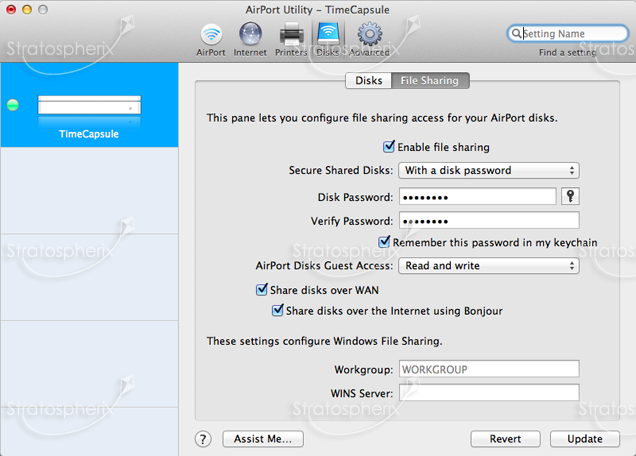Click the 'TimeCapsule' label in the sidebar
Screen dimensions: 636x456
point(89,134)
